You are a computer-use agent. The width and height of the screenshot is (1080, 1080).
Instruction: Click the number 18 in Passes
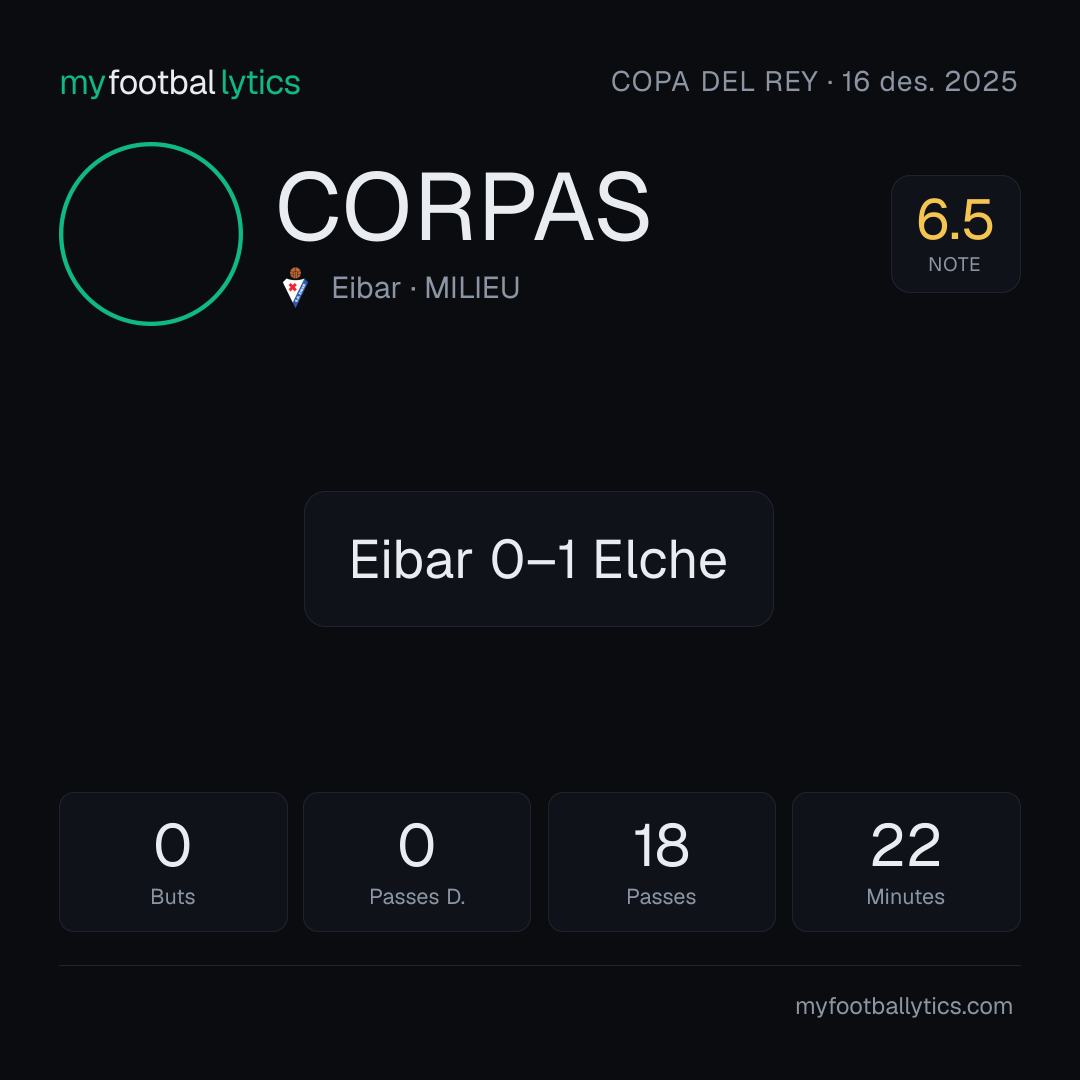[x=661, y=845]
